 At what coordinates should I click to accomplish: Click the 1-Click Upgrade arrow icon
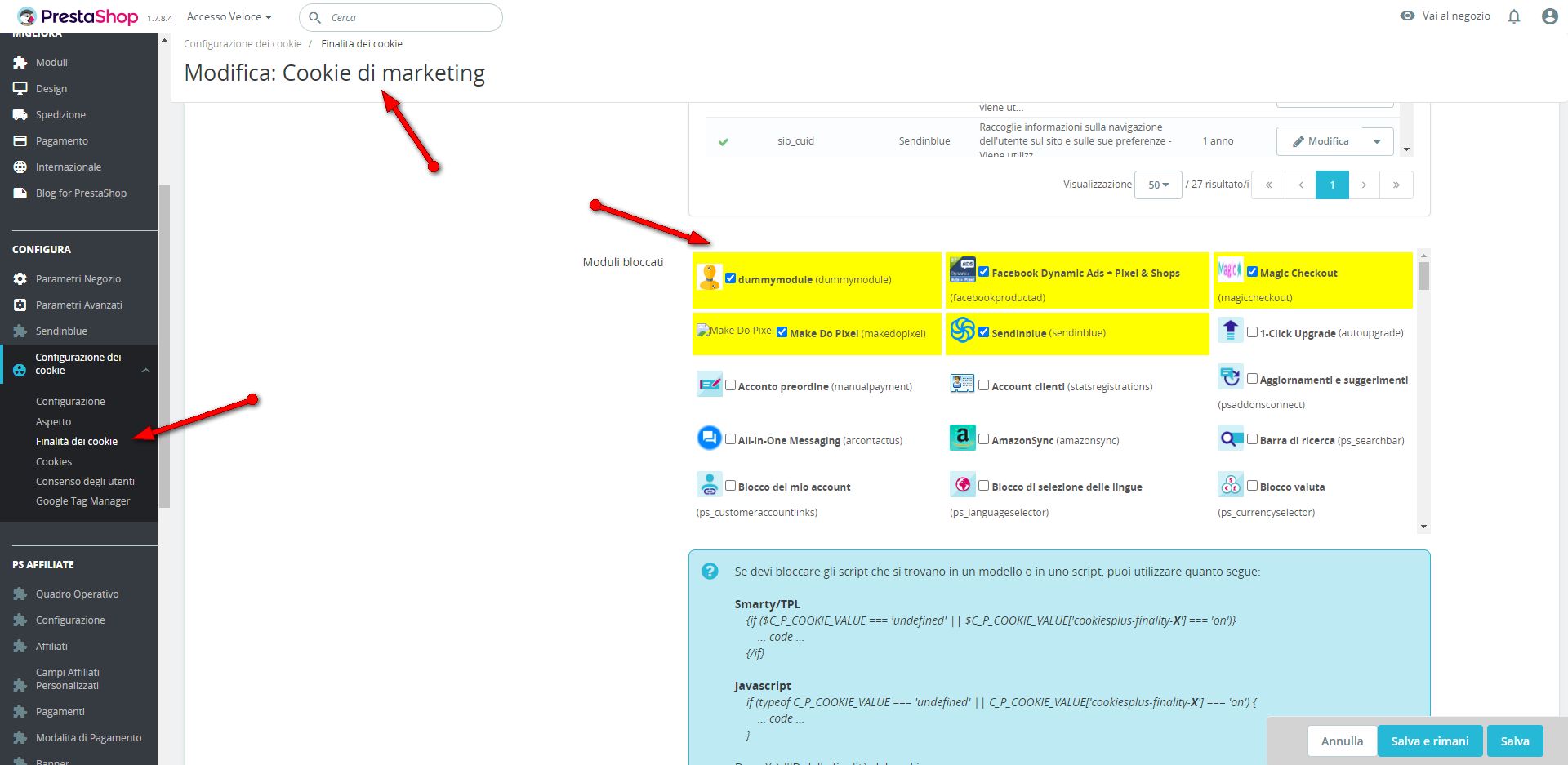coord(1230,330)
